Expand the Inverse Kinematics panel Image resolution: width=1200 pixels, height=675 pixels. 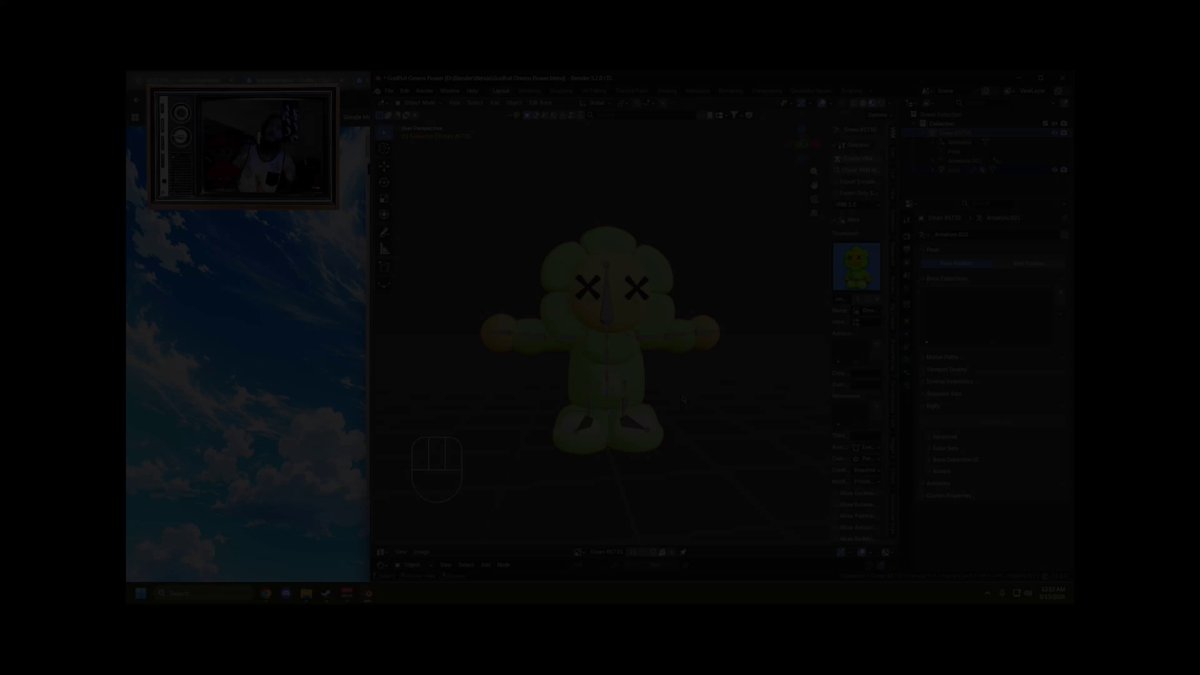click(x=949, y=381)
